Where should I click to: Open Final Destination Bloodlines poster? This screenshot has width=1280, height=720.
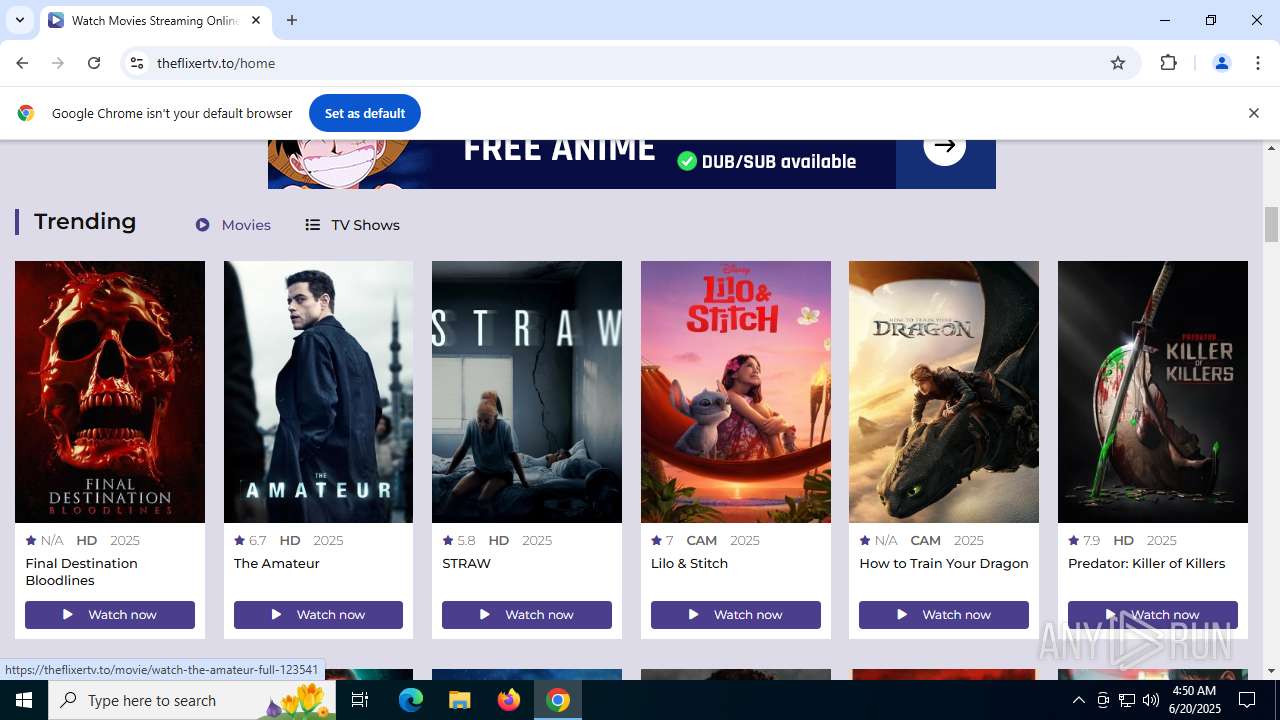(x=110, y=392)
